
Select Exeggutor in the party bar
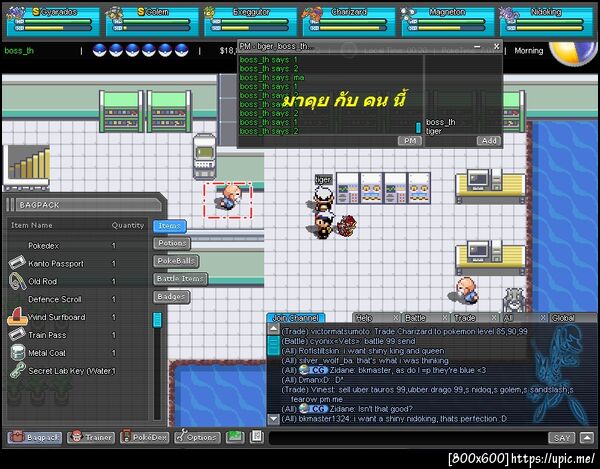pyautogui.click(x=251, y=21)
